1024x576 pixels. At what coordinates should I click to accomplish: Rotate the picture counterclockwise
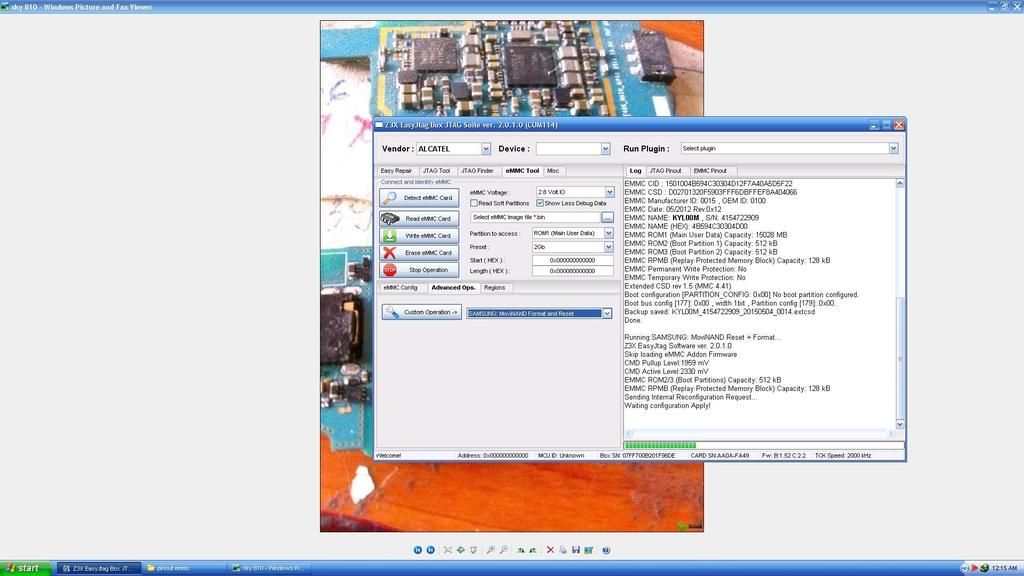coord(533,550)
